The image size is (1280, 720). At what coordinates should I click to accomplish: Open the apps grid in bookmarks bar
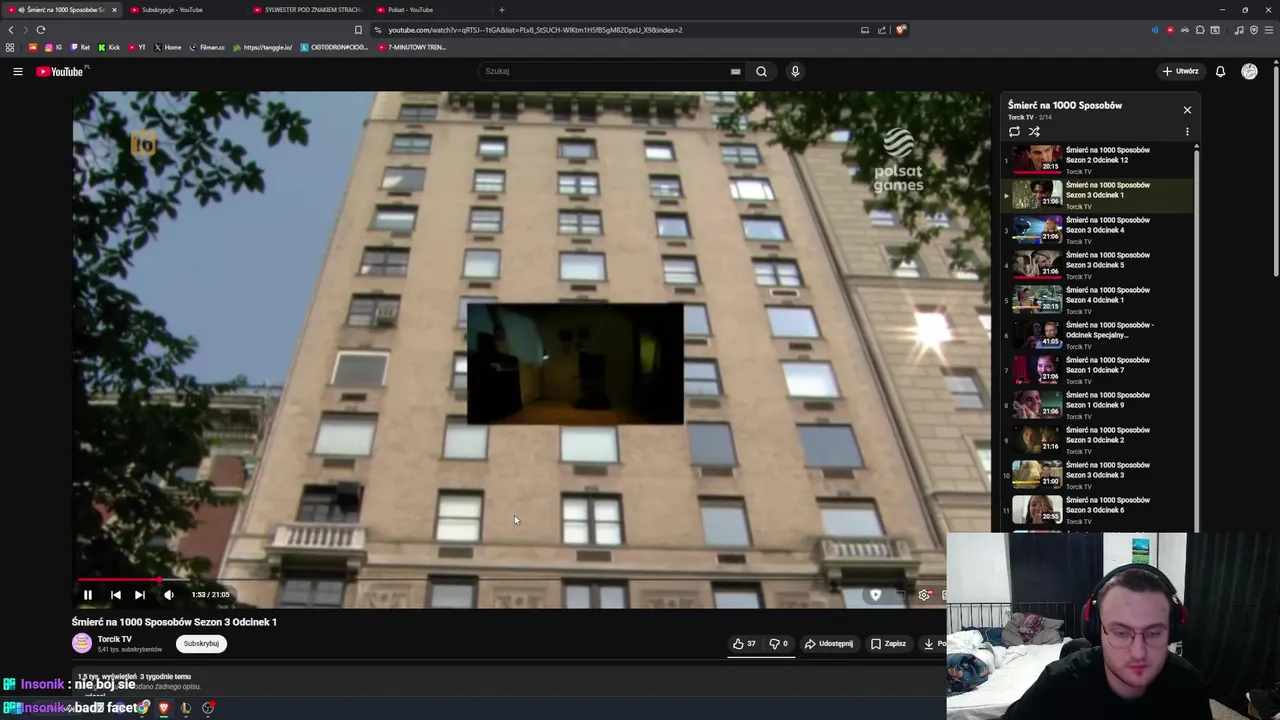(10, 47)
